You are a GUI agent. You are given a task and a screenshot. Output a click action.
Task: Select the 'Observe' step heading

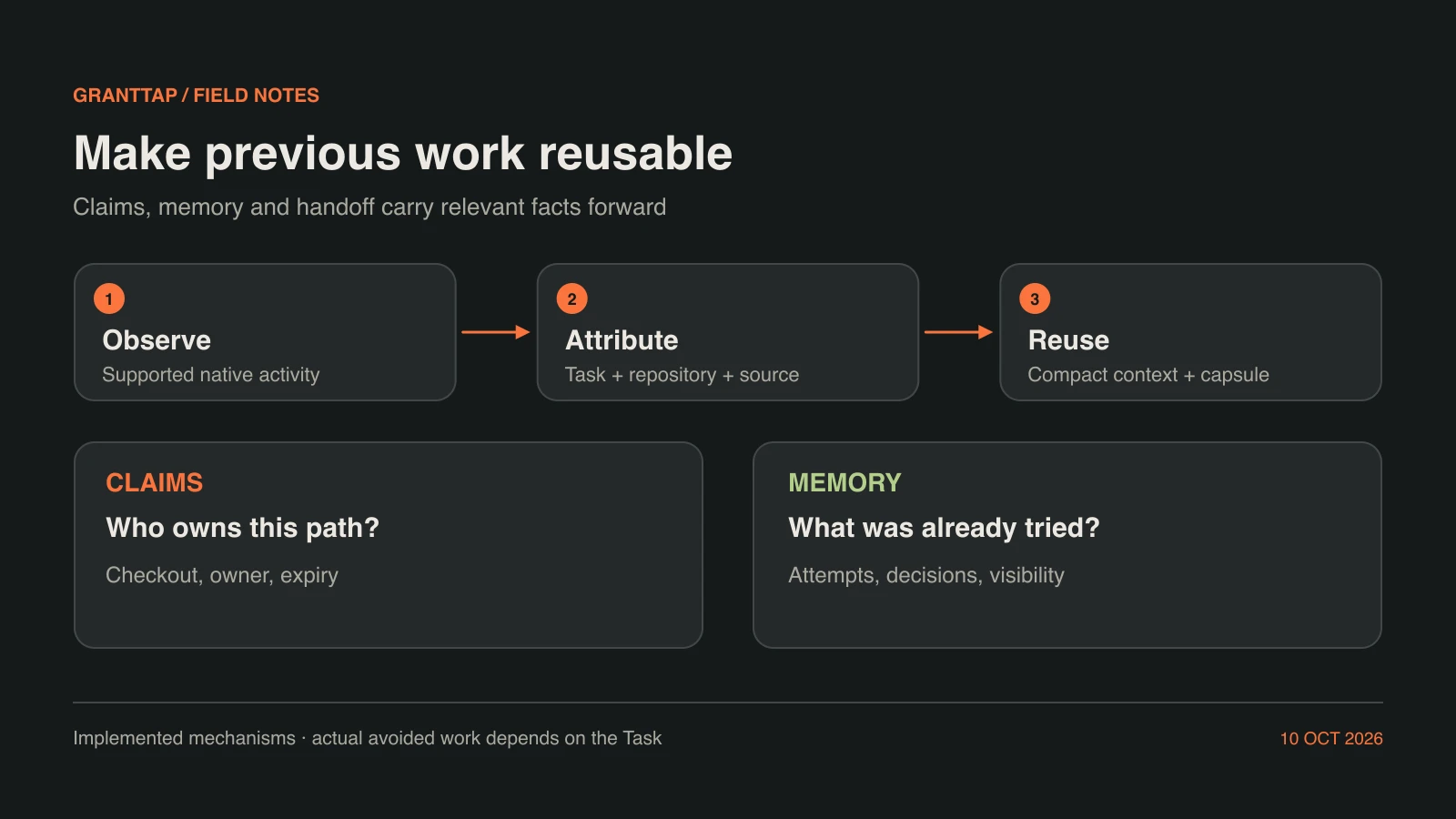157,340
